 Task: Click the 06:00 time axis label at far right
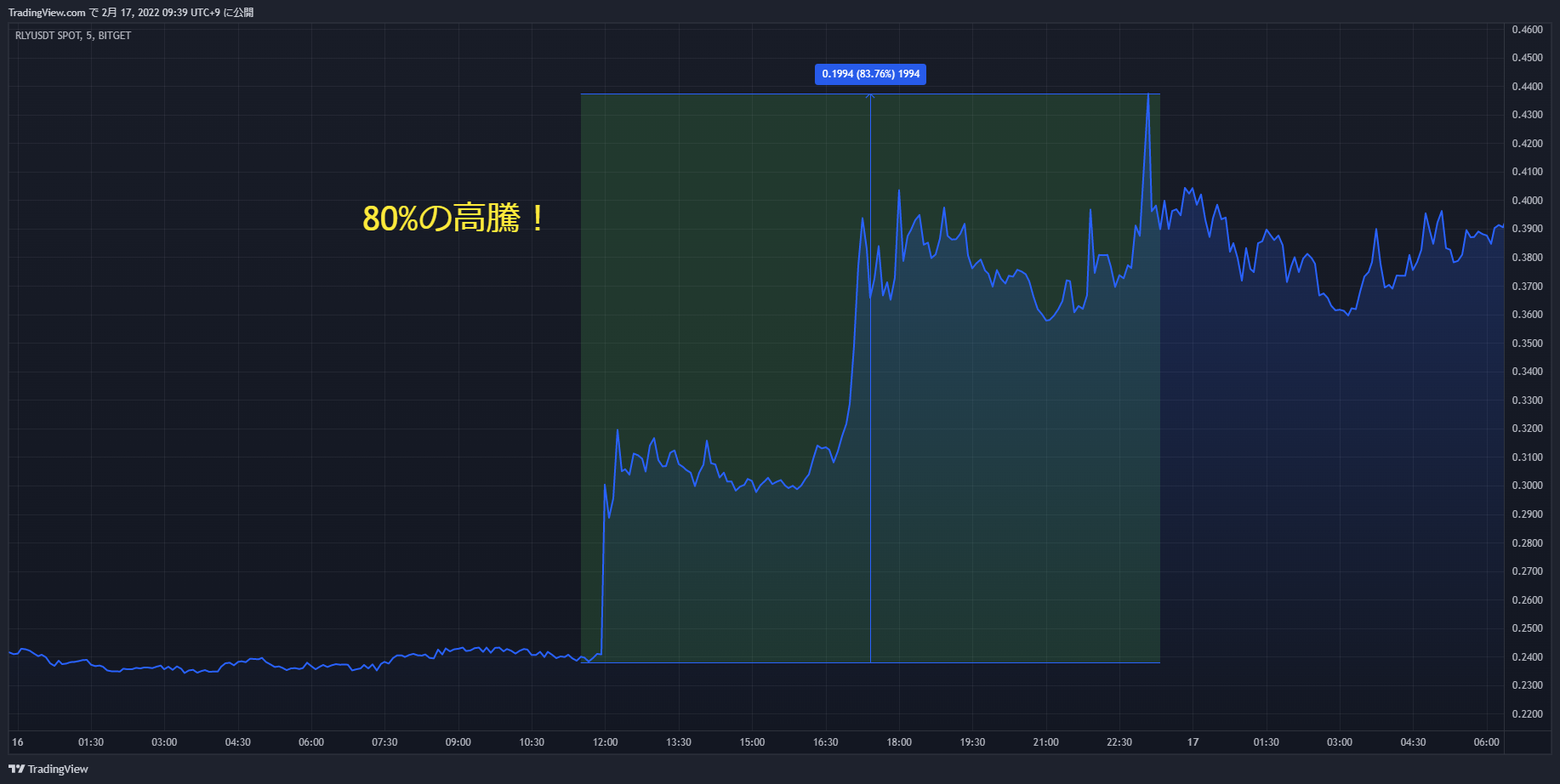tap(1486, 742)
